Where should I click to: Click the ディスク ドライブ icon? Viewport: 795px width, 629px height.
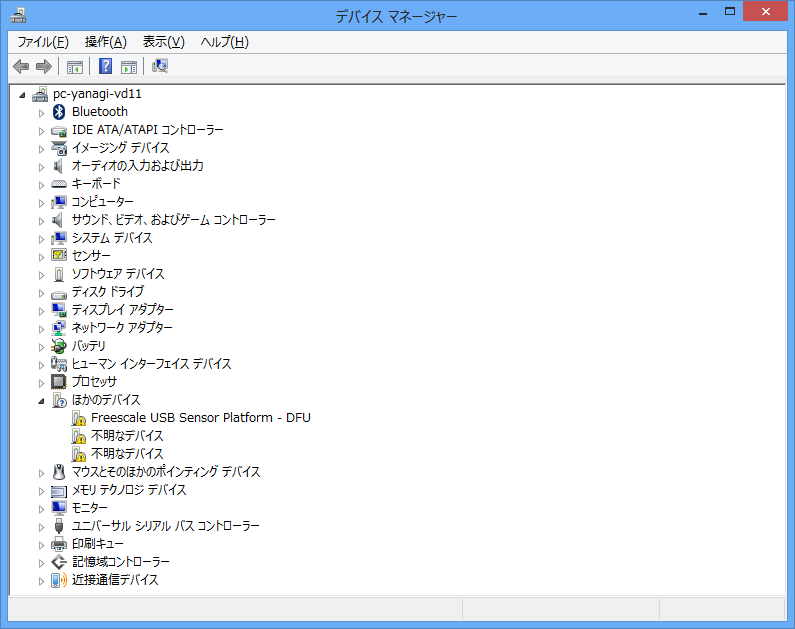pos(59,293)
